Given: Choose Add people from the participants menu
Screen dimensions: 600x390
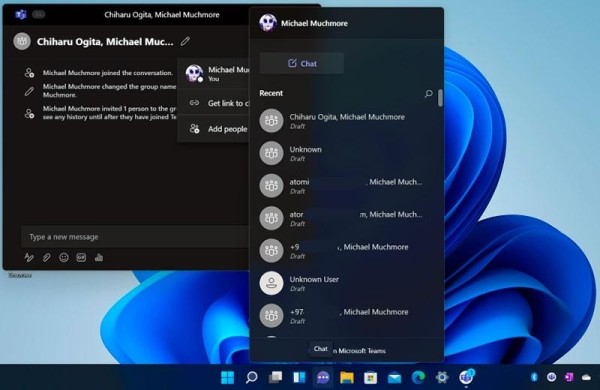Looking at the screenshot, I should coord(214,129).
